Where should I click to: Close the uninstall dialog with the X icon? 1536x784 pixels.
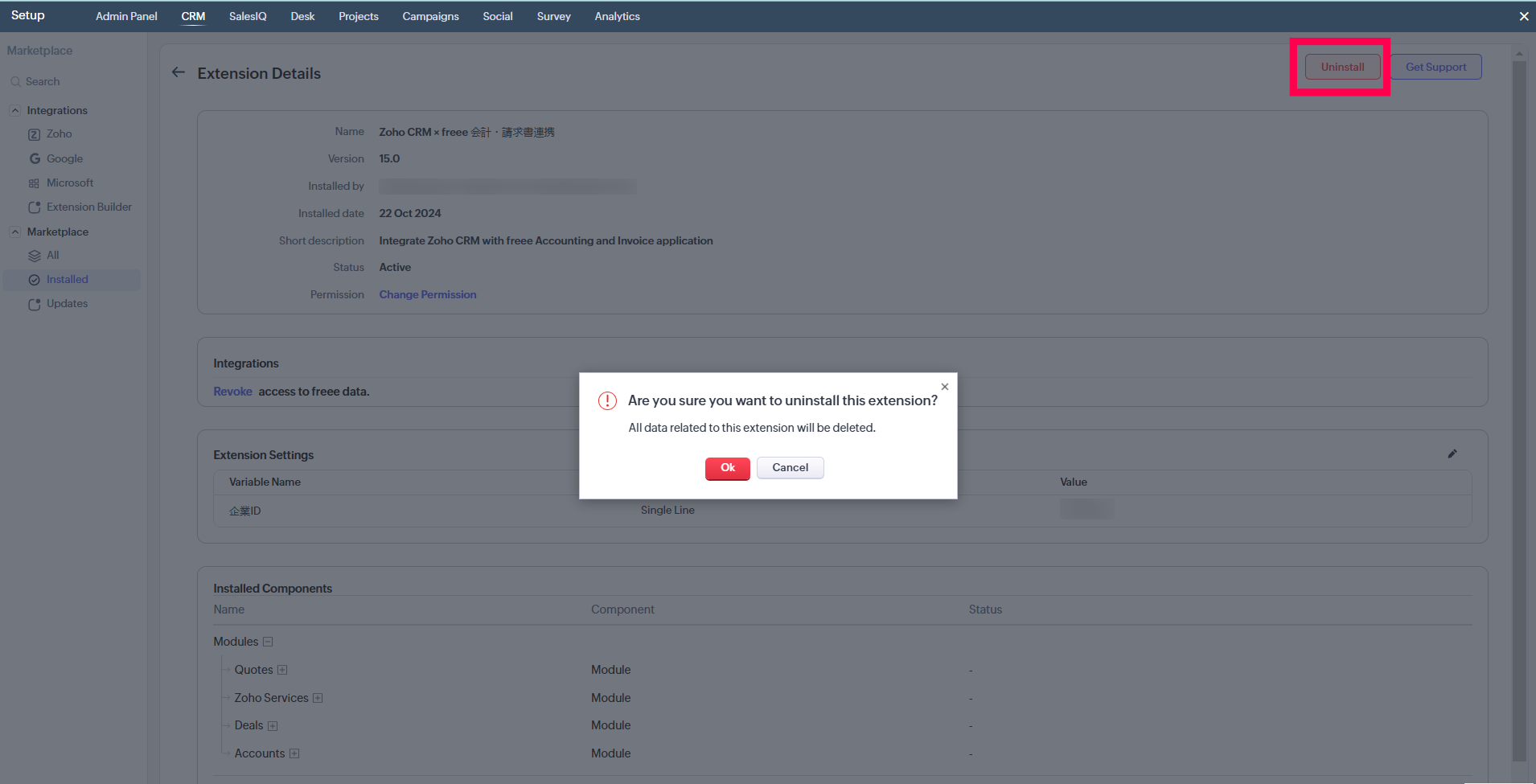click(945, 387)
